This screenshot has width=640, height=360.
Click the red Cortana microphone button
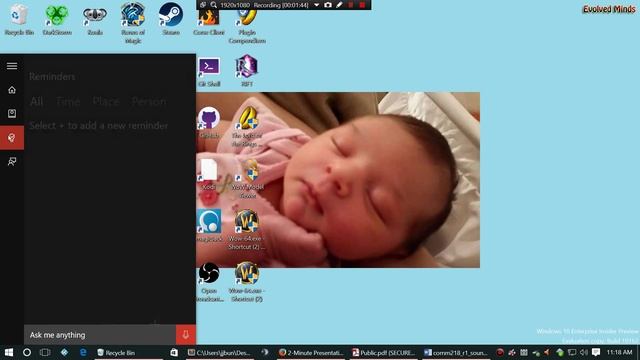tap(186, 335)
